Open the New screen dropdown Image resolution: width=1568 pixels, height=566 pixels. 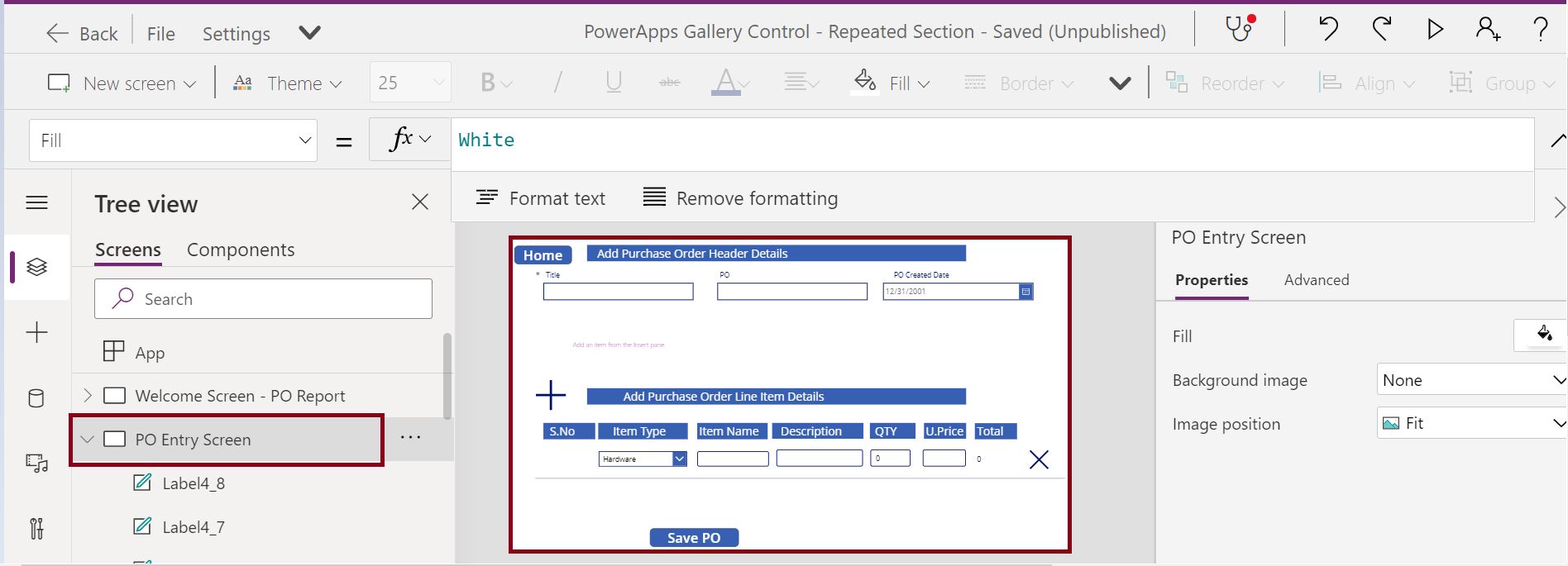click(122, 83)
